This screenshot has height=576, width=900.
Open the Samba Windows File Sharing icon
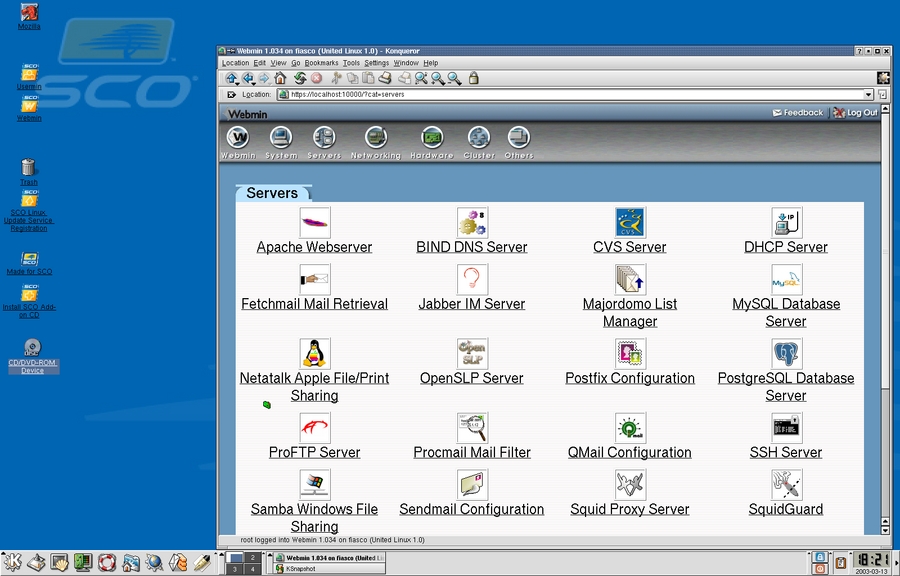pos(314,484)
